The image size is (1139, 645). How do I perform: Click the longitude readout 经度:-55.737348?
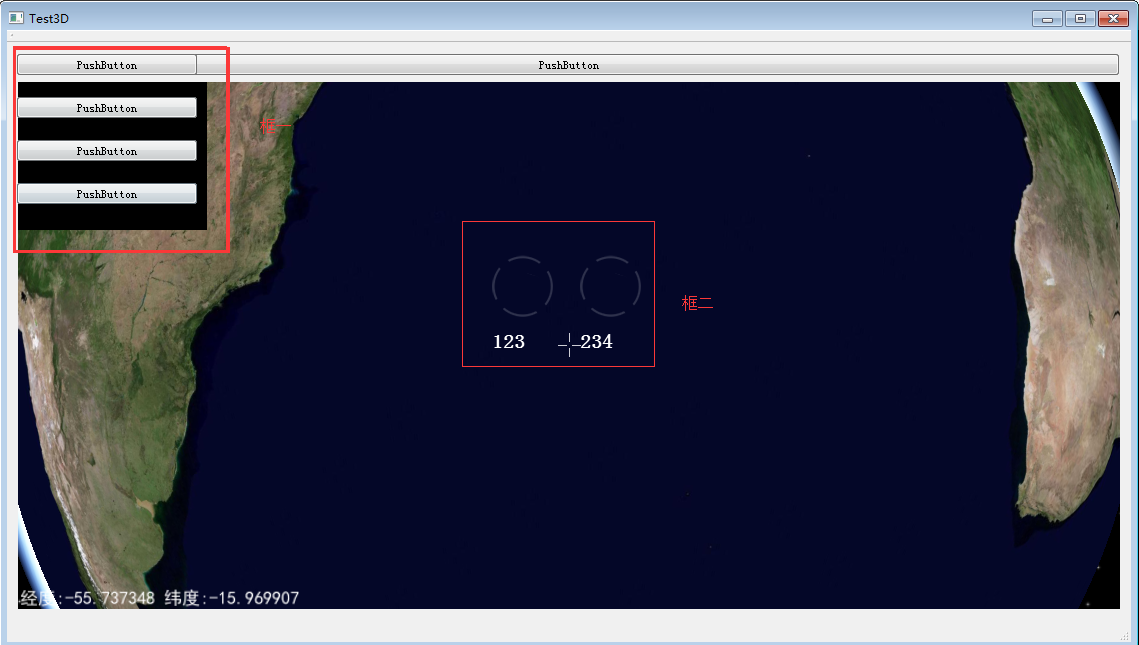(x=87, y=598)
